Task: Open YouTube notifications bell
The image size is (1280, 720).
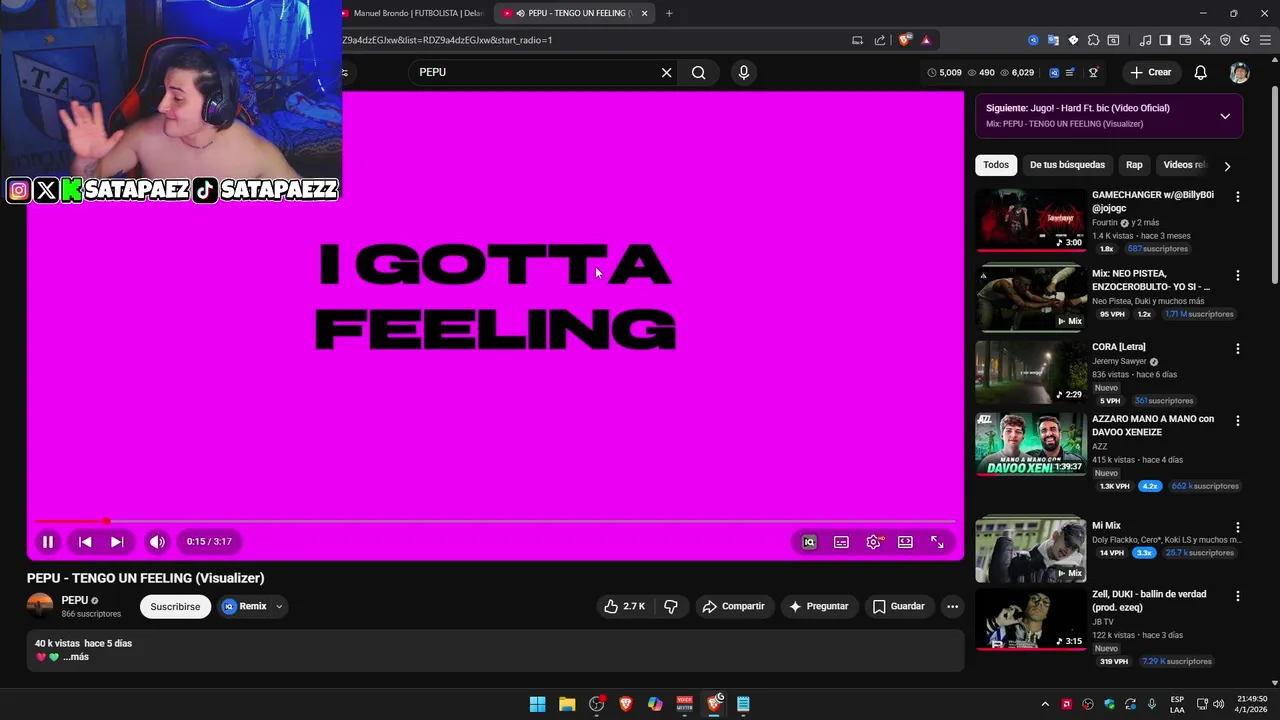Action: tap(1200, 72)
